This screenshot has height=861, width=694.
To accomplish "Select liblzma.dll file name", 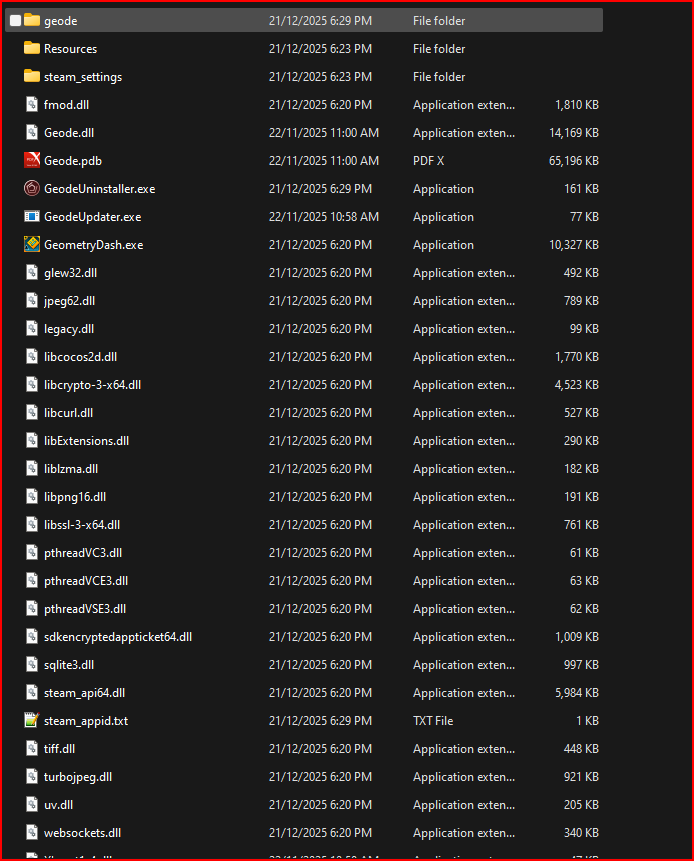I will tap(71, 469).
